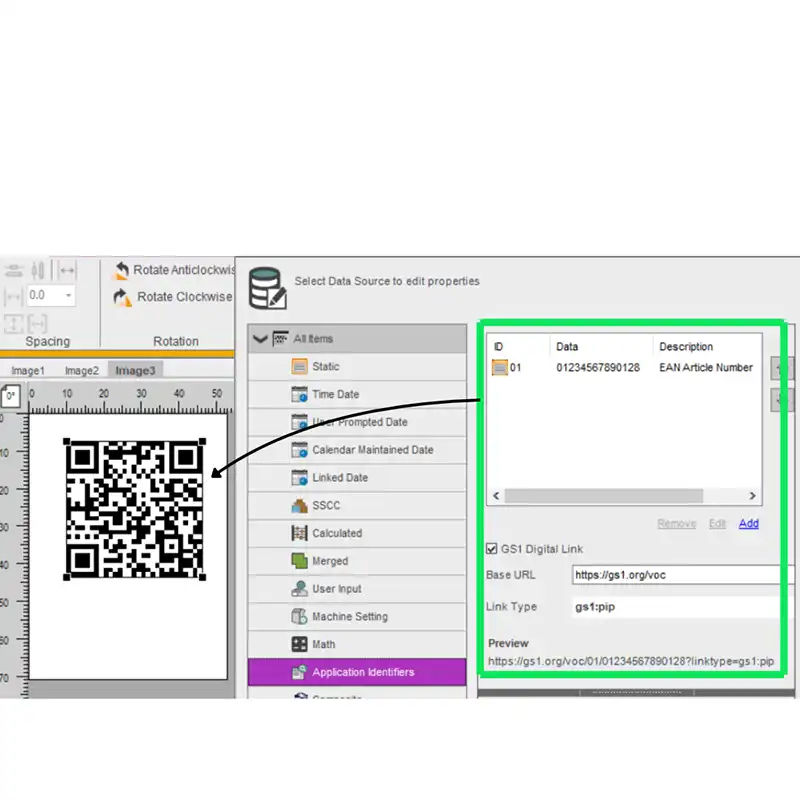Click the Preview URL text
Screen dimensions: 800x800
click(x=631, y=662)
